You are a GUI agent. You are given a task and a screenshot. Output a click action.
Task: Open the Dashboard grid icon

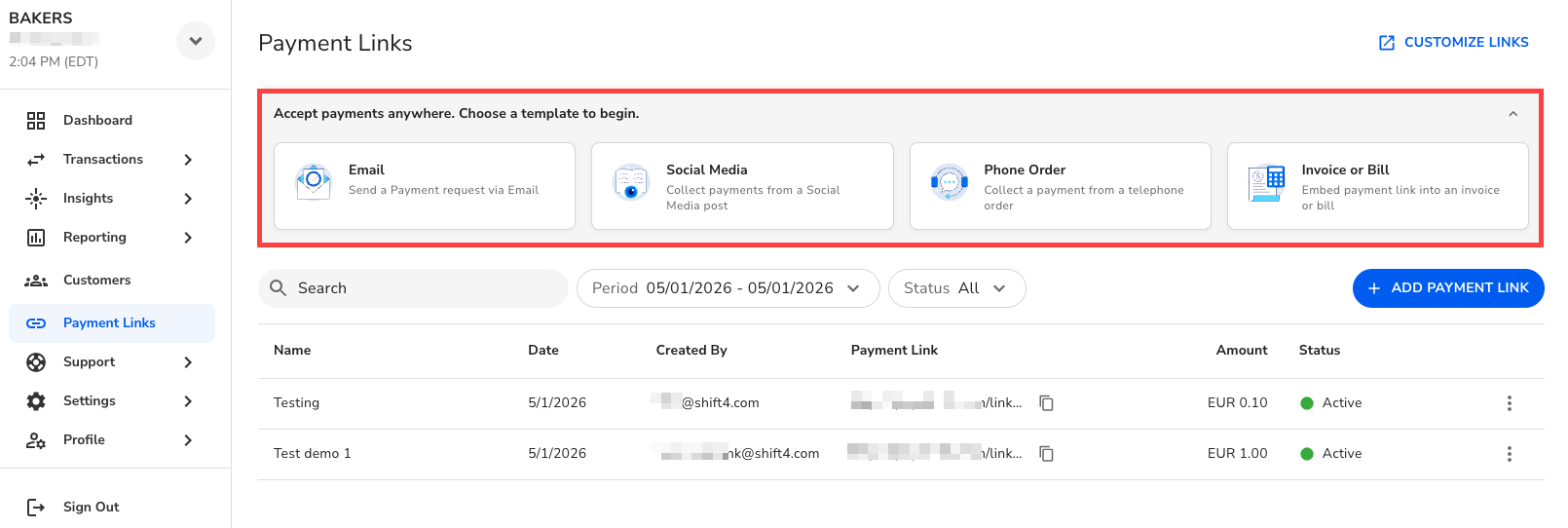click(x=36, y=121)
